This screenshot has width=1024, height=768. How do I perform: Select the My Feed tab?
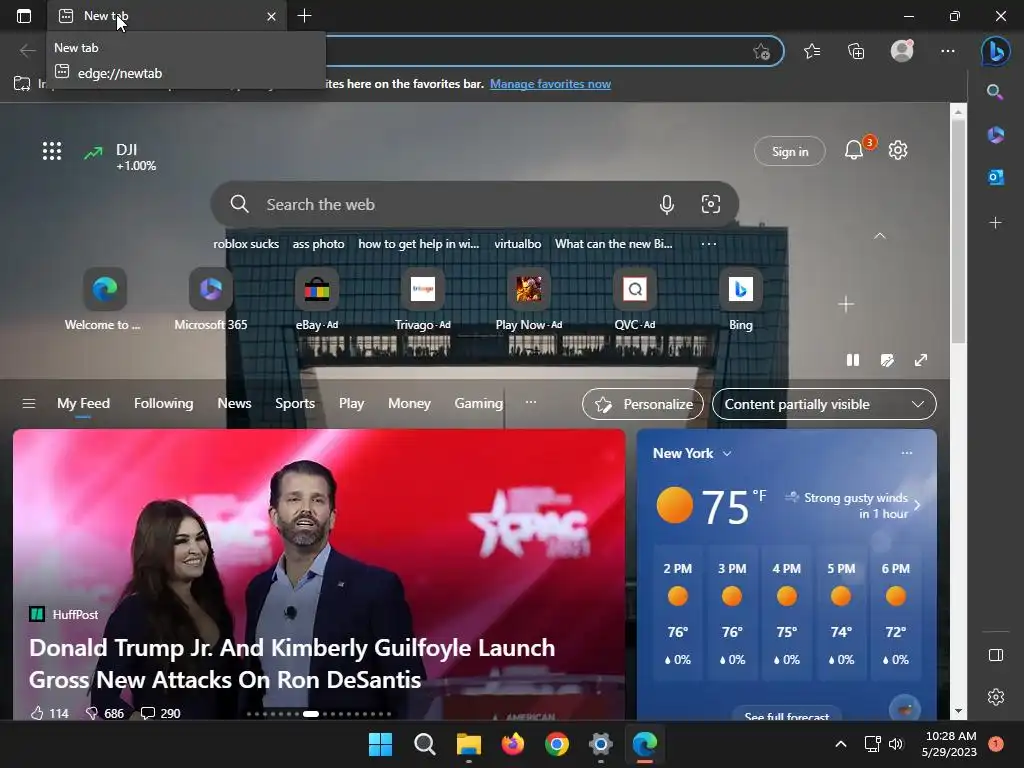(x=83, y=404)
